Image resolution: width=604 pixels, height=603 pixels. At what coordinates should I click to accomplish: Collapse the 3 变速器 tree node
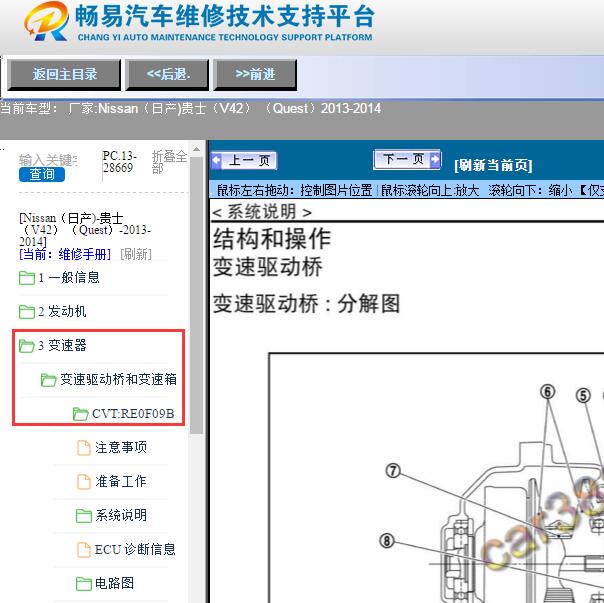pos(62,346)
